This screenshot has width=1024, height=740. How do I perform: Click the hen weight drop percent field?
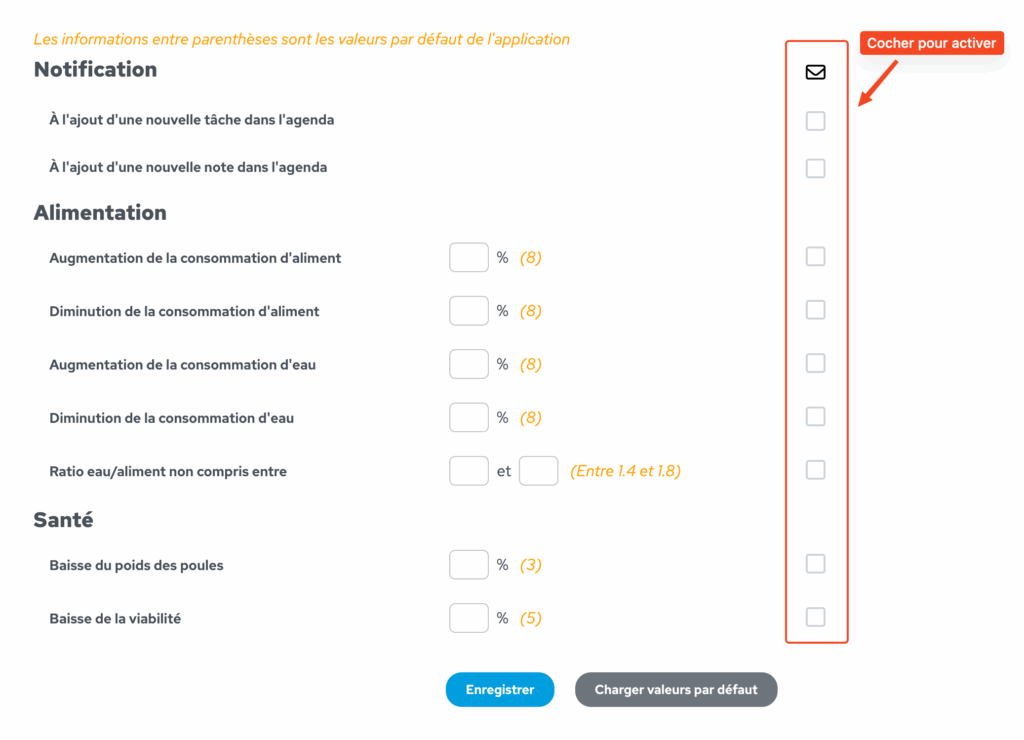[x=469, y=565]
